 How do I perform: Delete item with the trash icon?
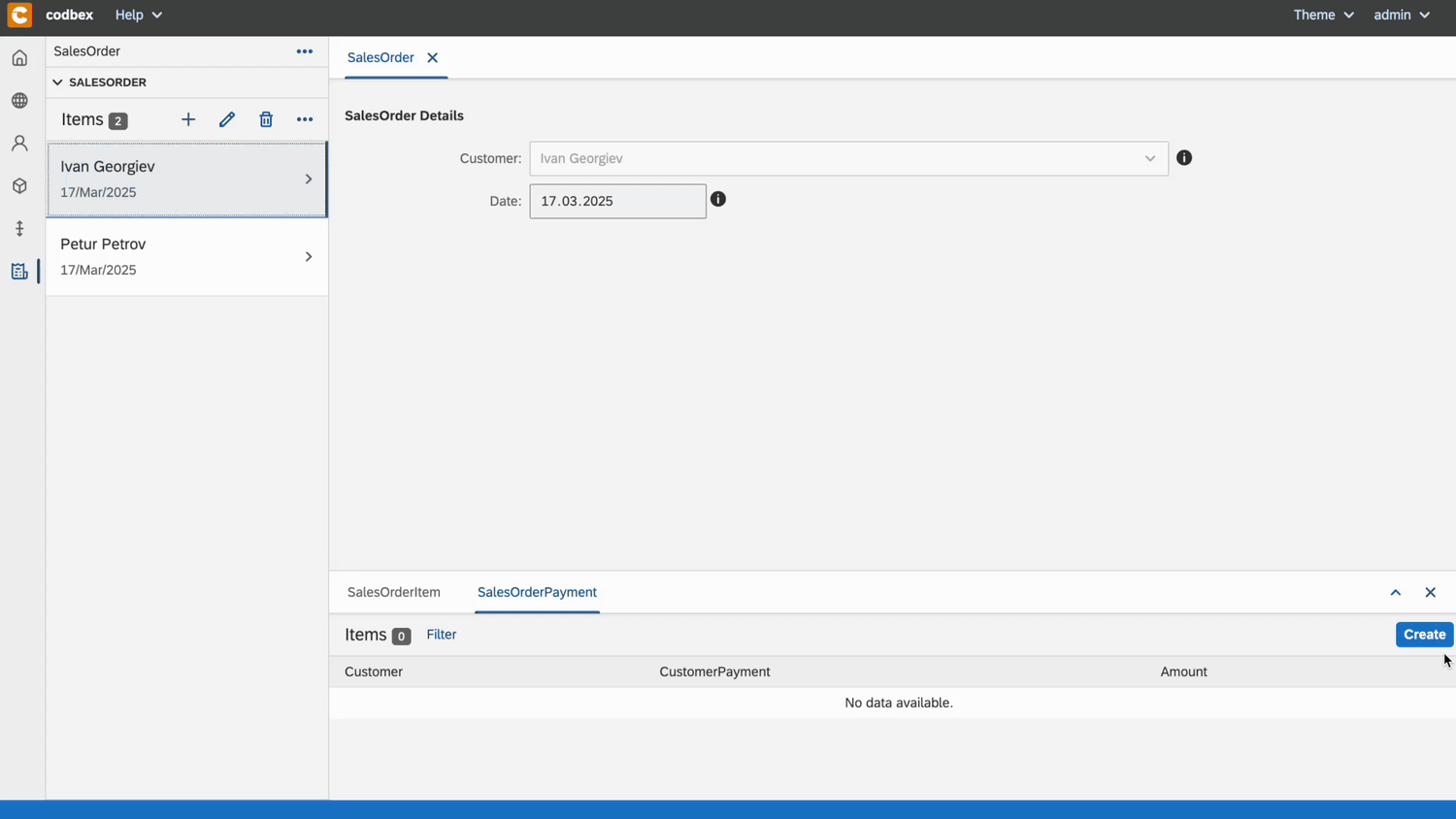(266, 119)
